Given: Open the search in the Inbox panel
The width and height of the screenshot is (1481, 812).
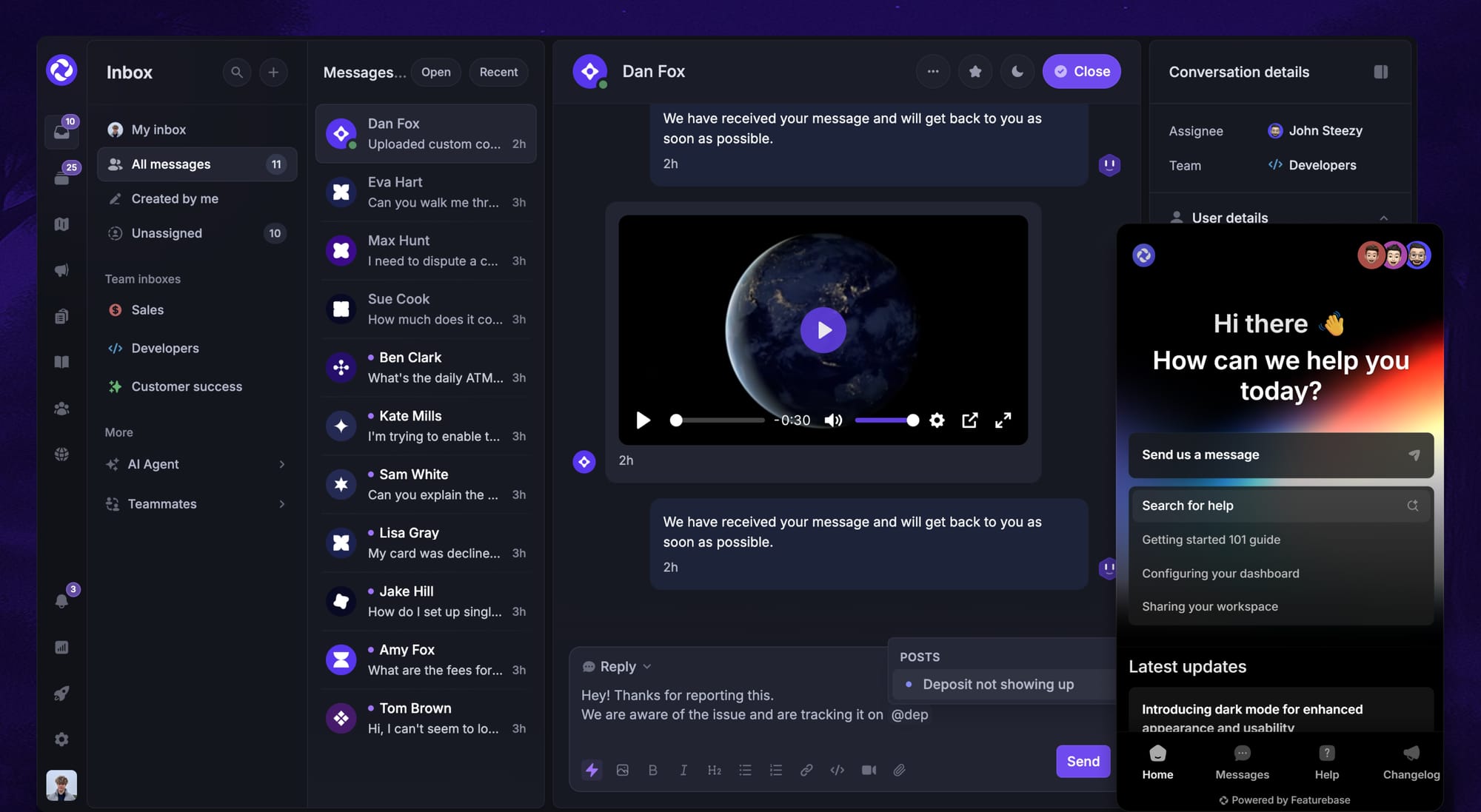Looking at the screenshot, I should point(237,72).
